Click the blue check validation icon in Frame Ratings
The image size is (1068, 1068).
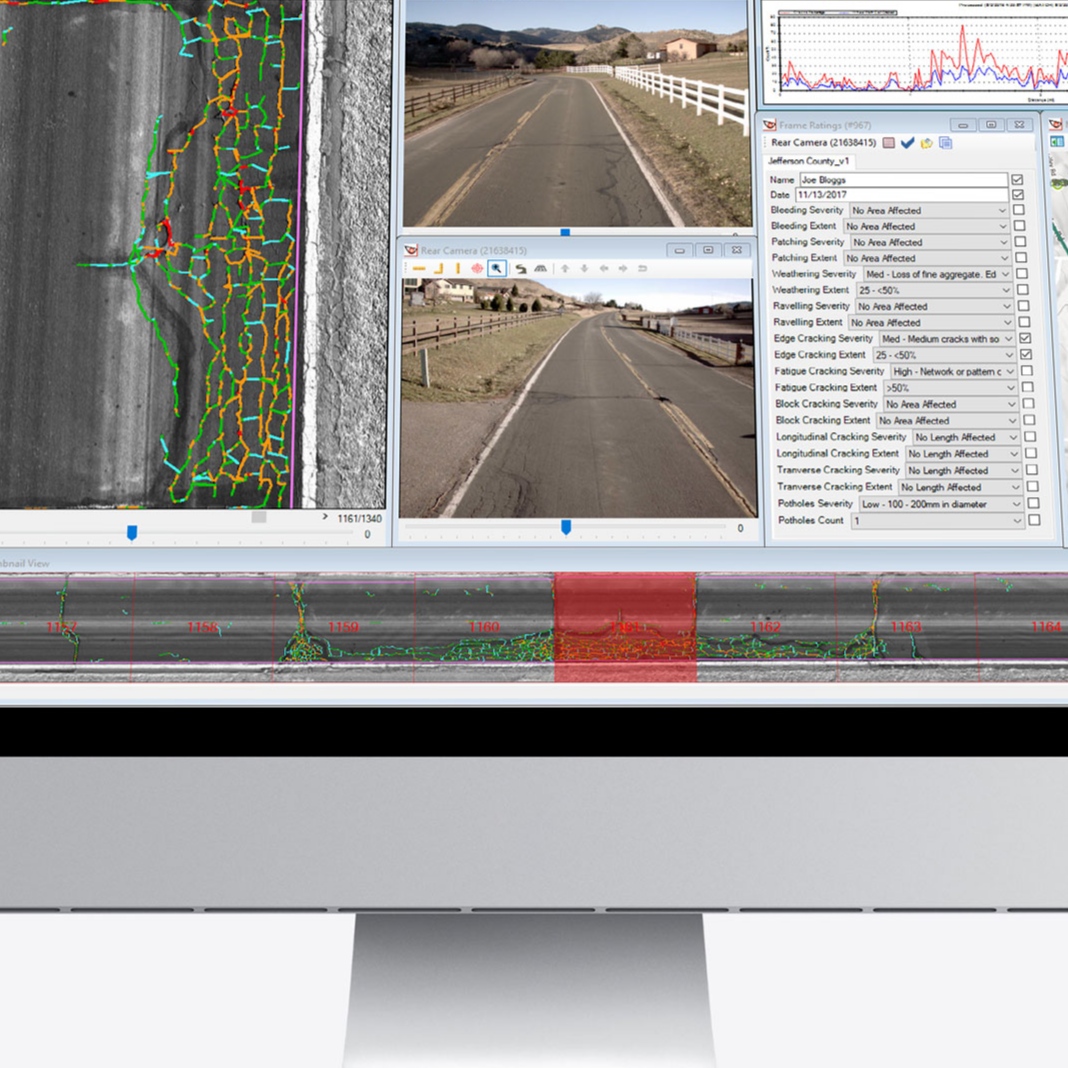[x=908, y=142]
